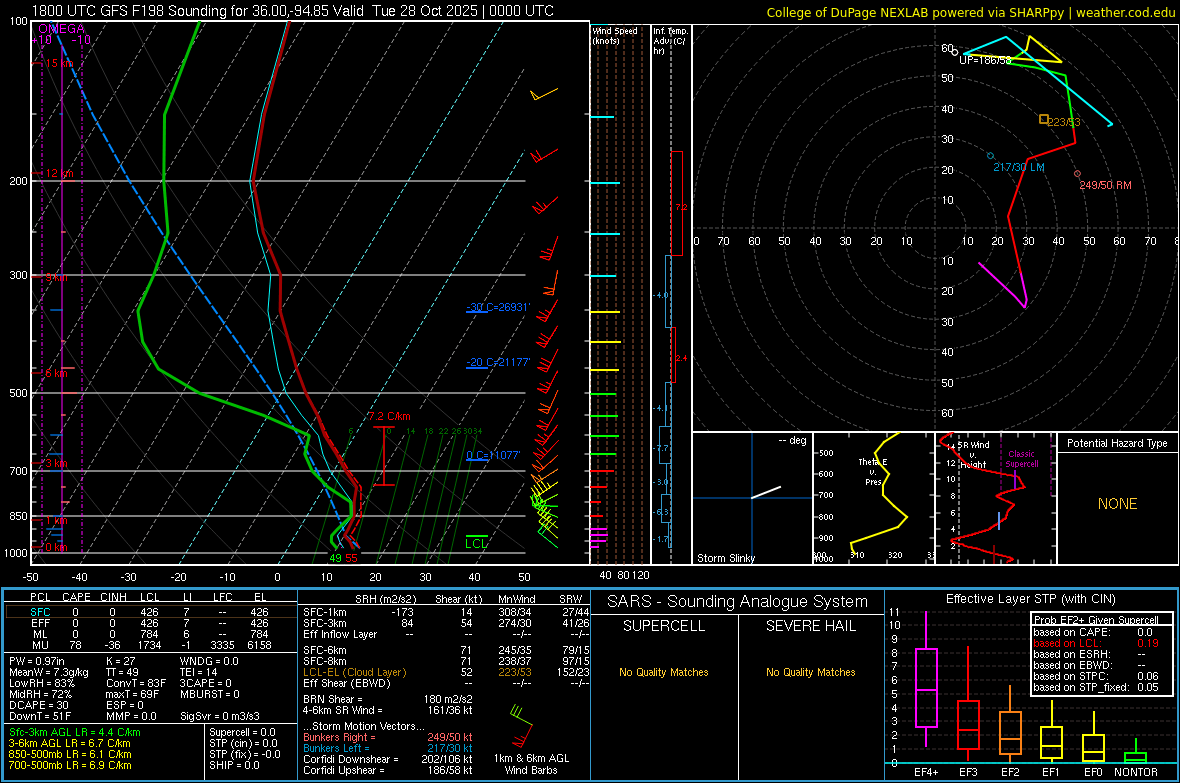Open the weather.cod.edu NEXLAB credit text

pyautogui.click(x=971, y=12)
